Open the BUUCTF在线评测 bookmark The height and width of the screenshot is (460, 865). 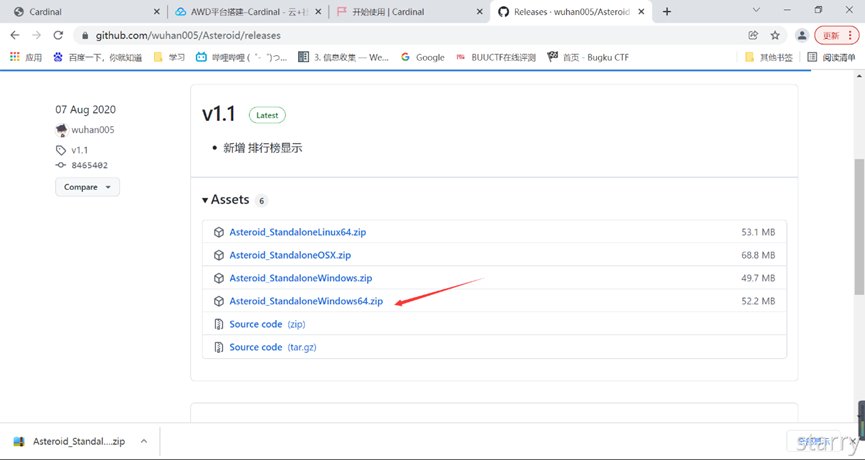(x=496, y=57)
